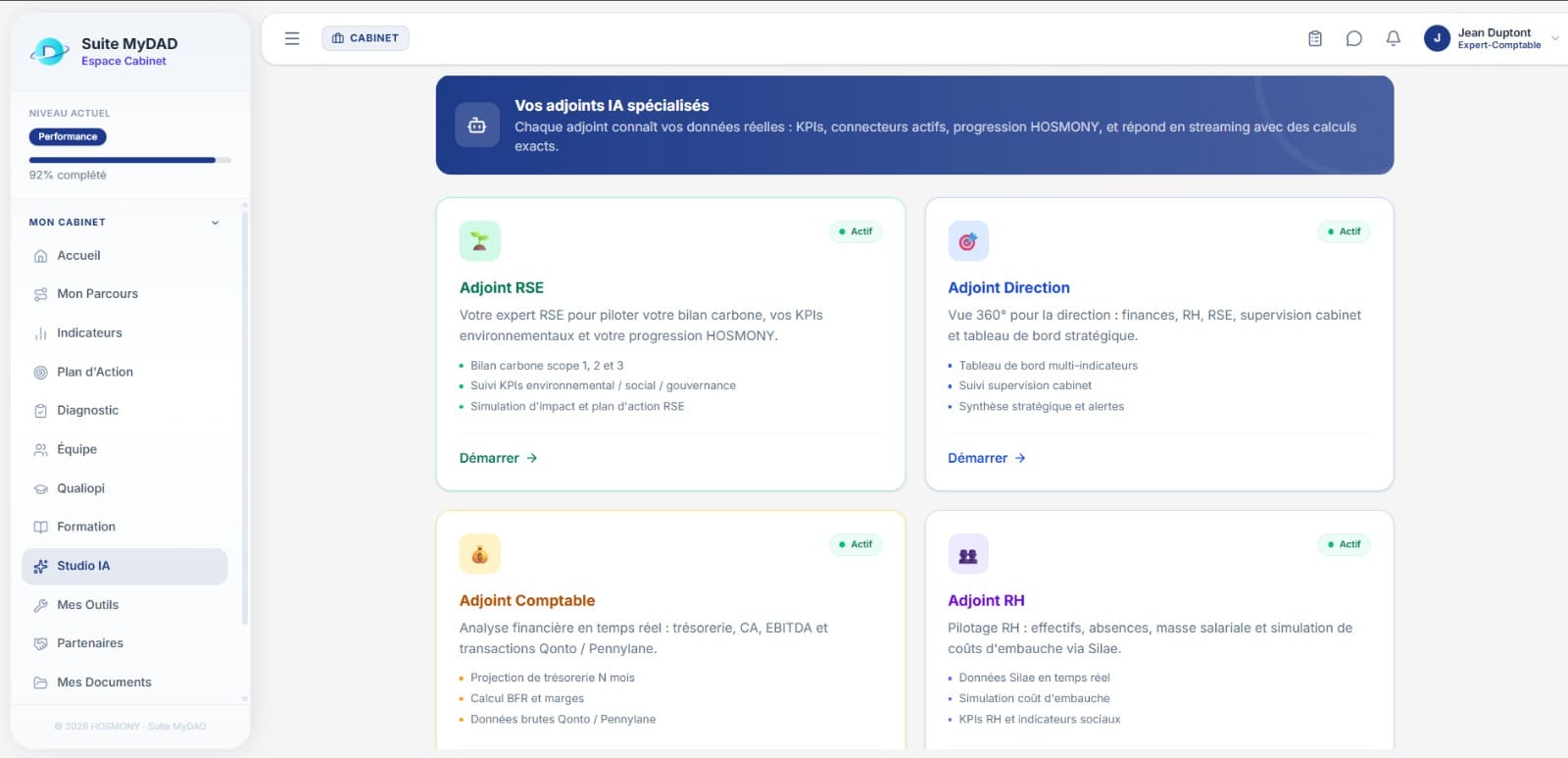Click "Bilan carbone scope 1, 2 et 3"

coord(547,366)
